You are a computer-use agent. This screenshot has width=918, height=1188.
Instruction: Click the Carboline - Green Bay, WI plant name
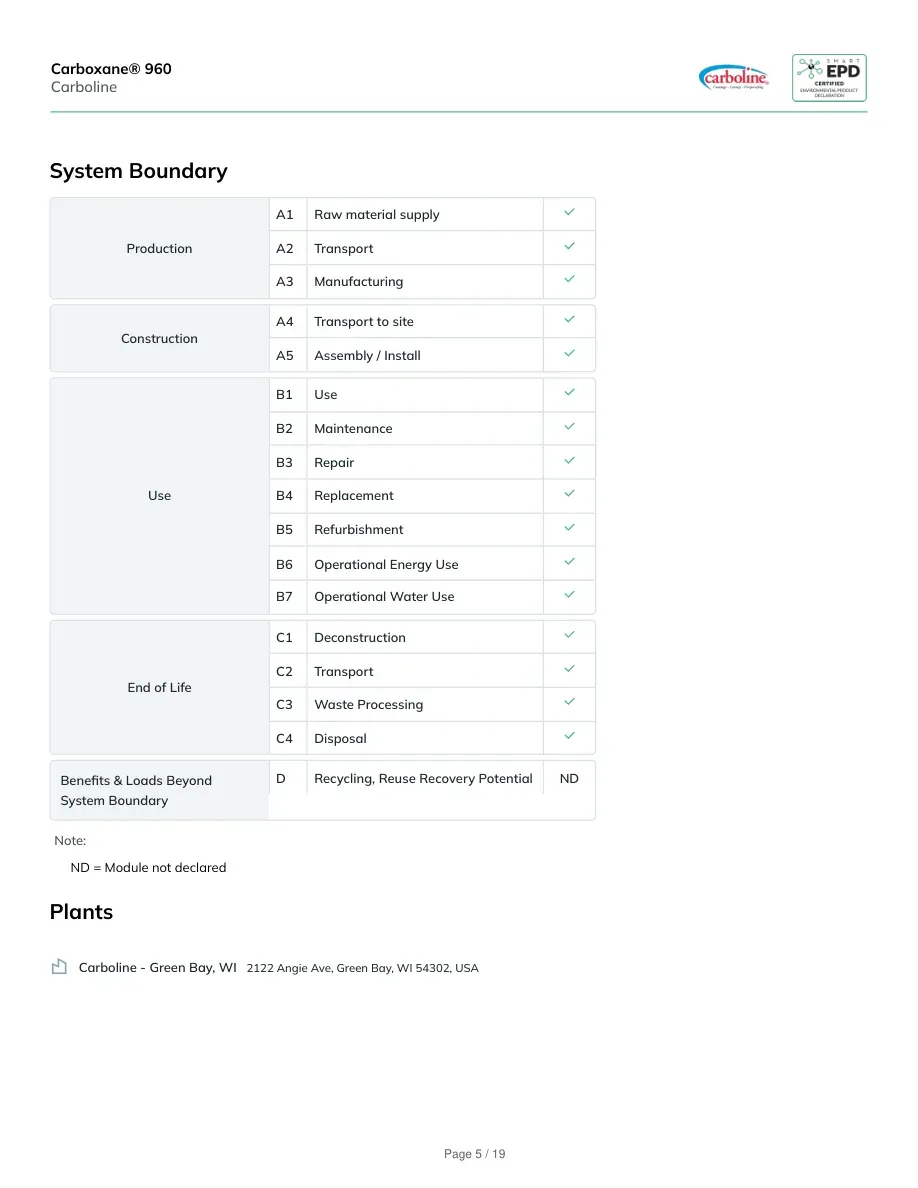[x=158, y=968]
